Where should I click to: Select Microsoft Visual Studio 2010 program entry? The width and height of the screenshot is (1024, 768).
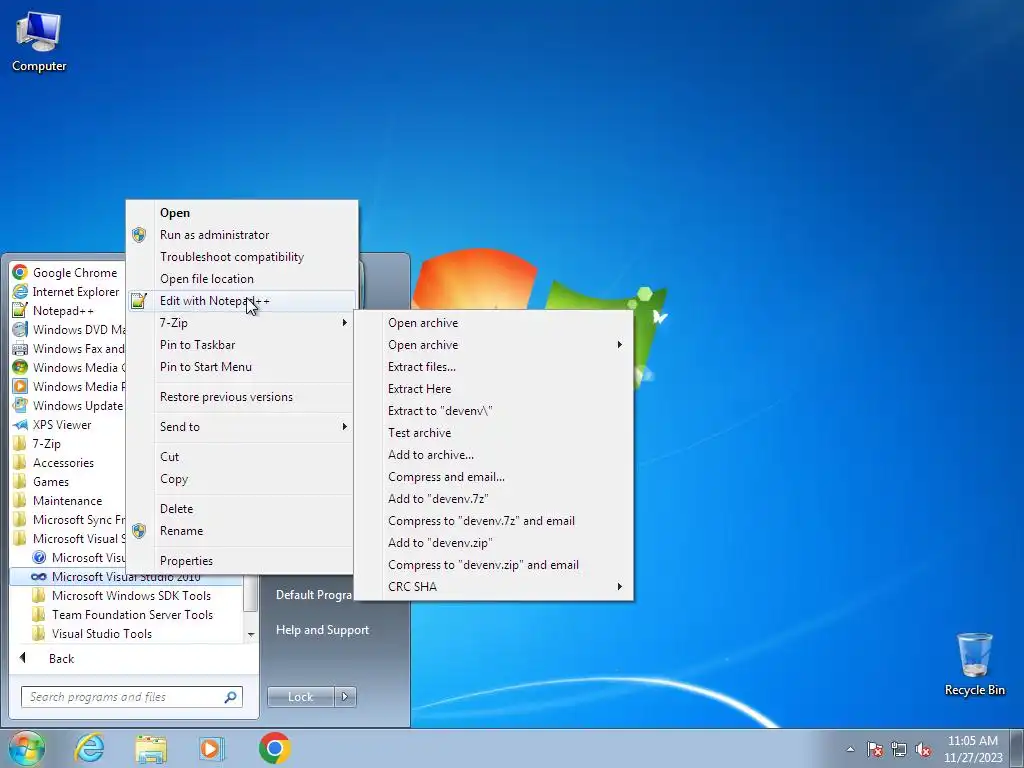pos(126,577)
